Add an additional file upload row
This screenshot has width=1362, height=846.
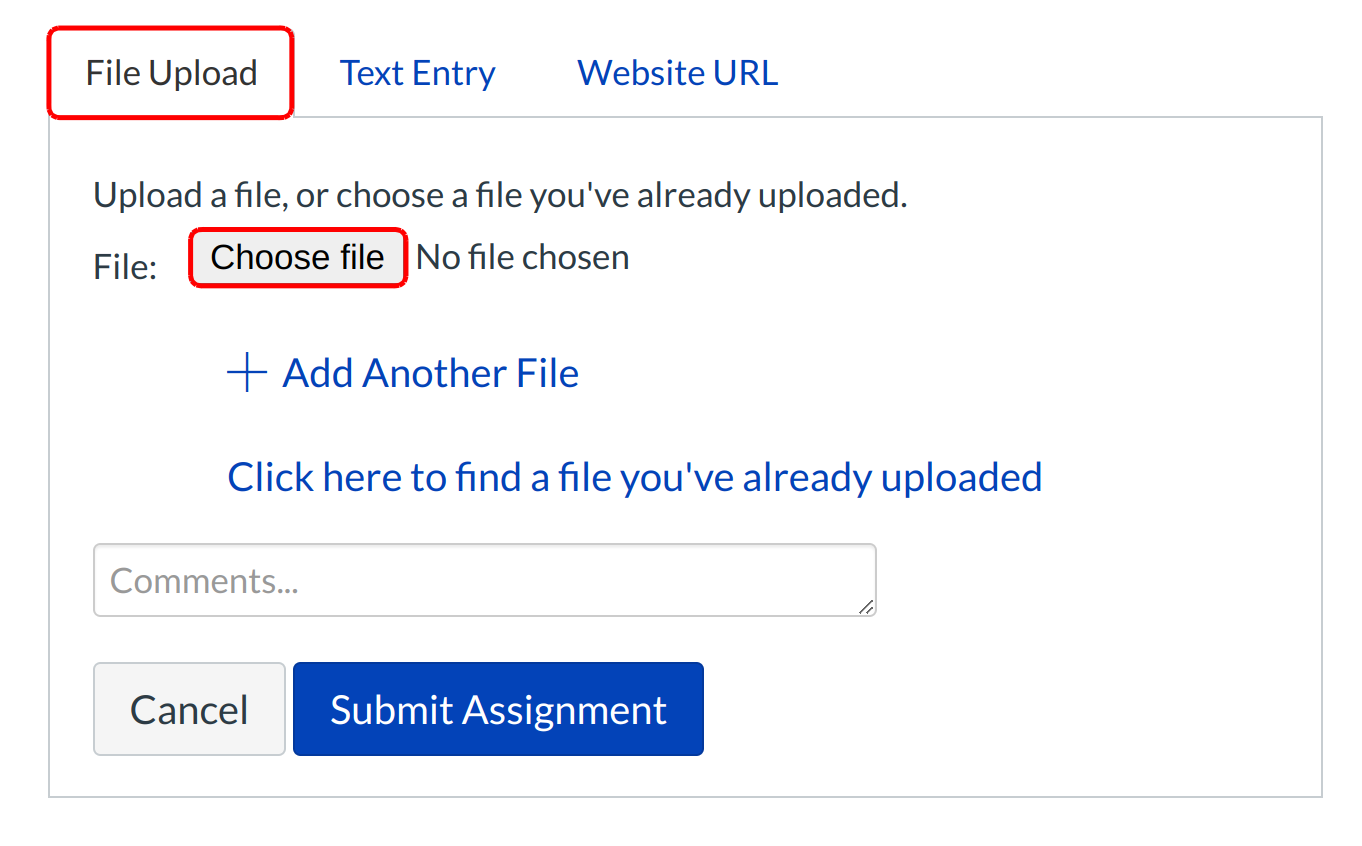pyautogui.click(x=430, y=374)
